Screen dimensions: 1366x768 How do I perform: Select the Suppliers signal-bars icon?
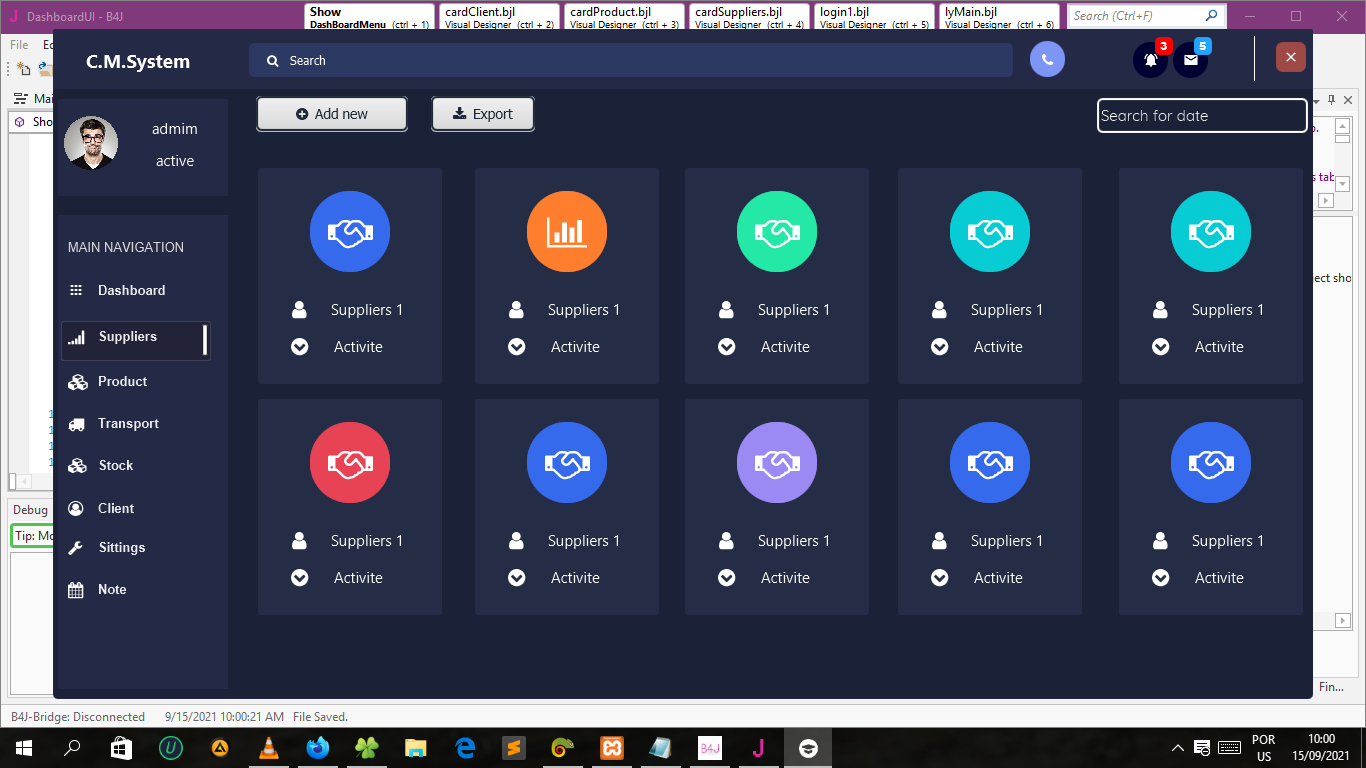click(76, 338)
